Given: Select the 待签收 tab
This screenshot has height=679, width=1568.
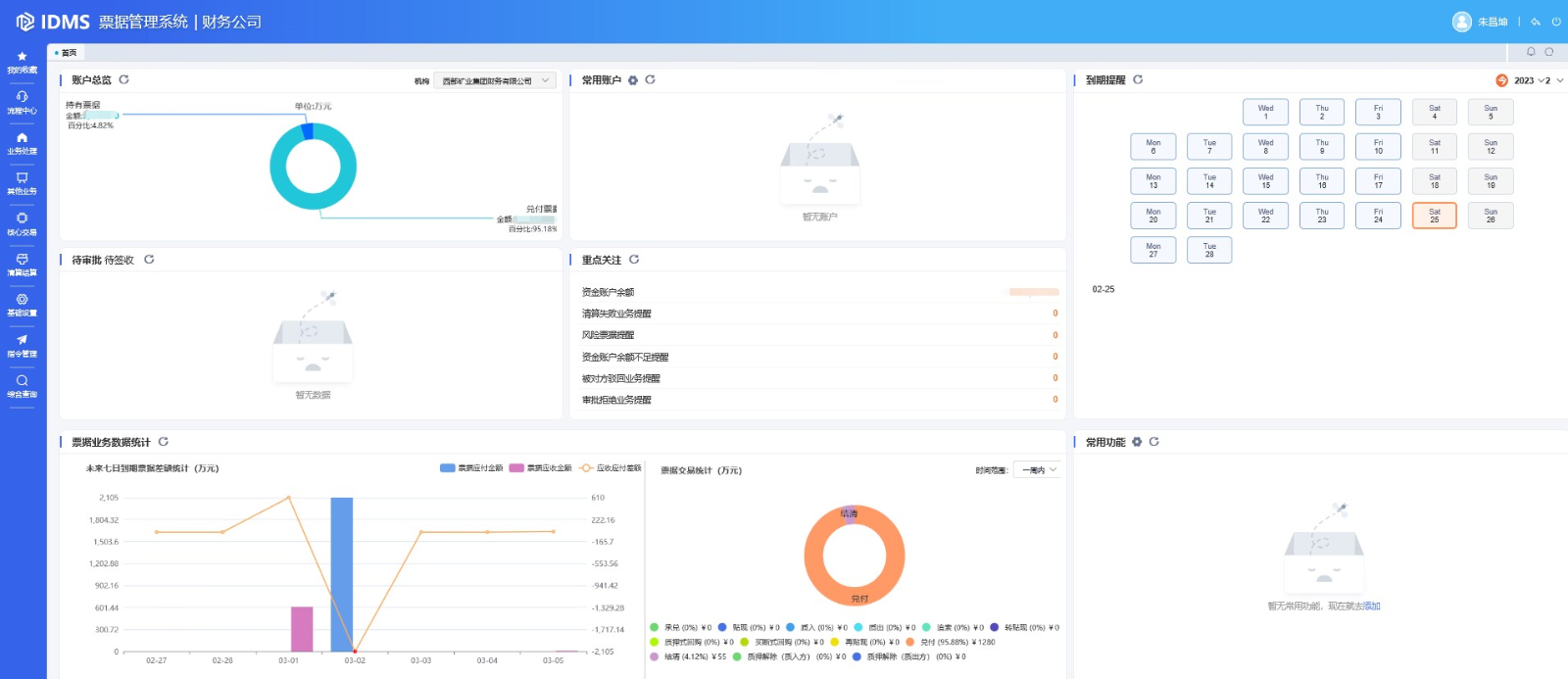Looking at the screenshot, I should (119, 261).
